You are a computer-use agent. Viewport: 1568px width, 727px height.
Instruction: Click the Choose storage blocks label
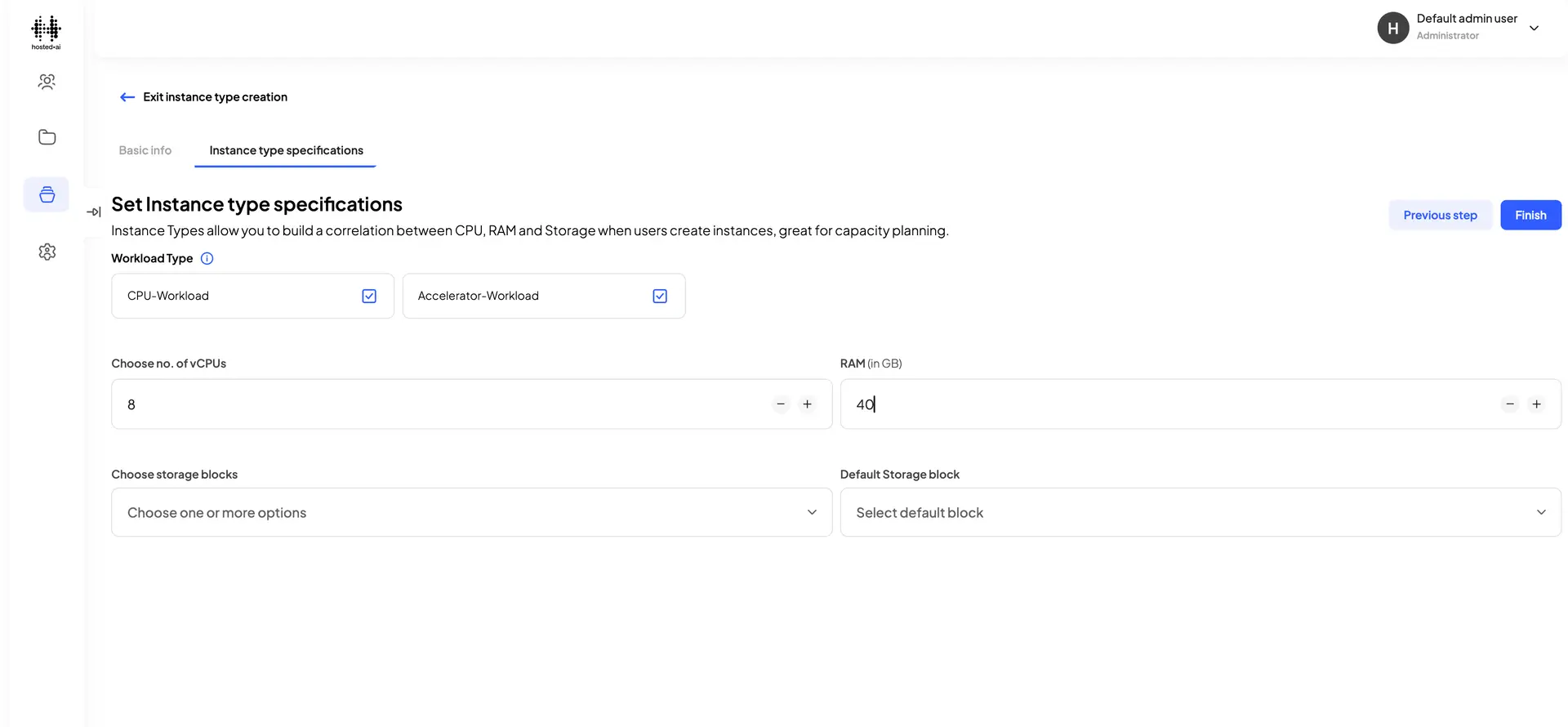175,475
